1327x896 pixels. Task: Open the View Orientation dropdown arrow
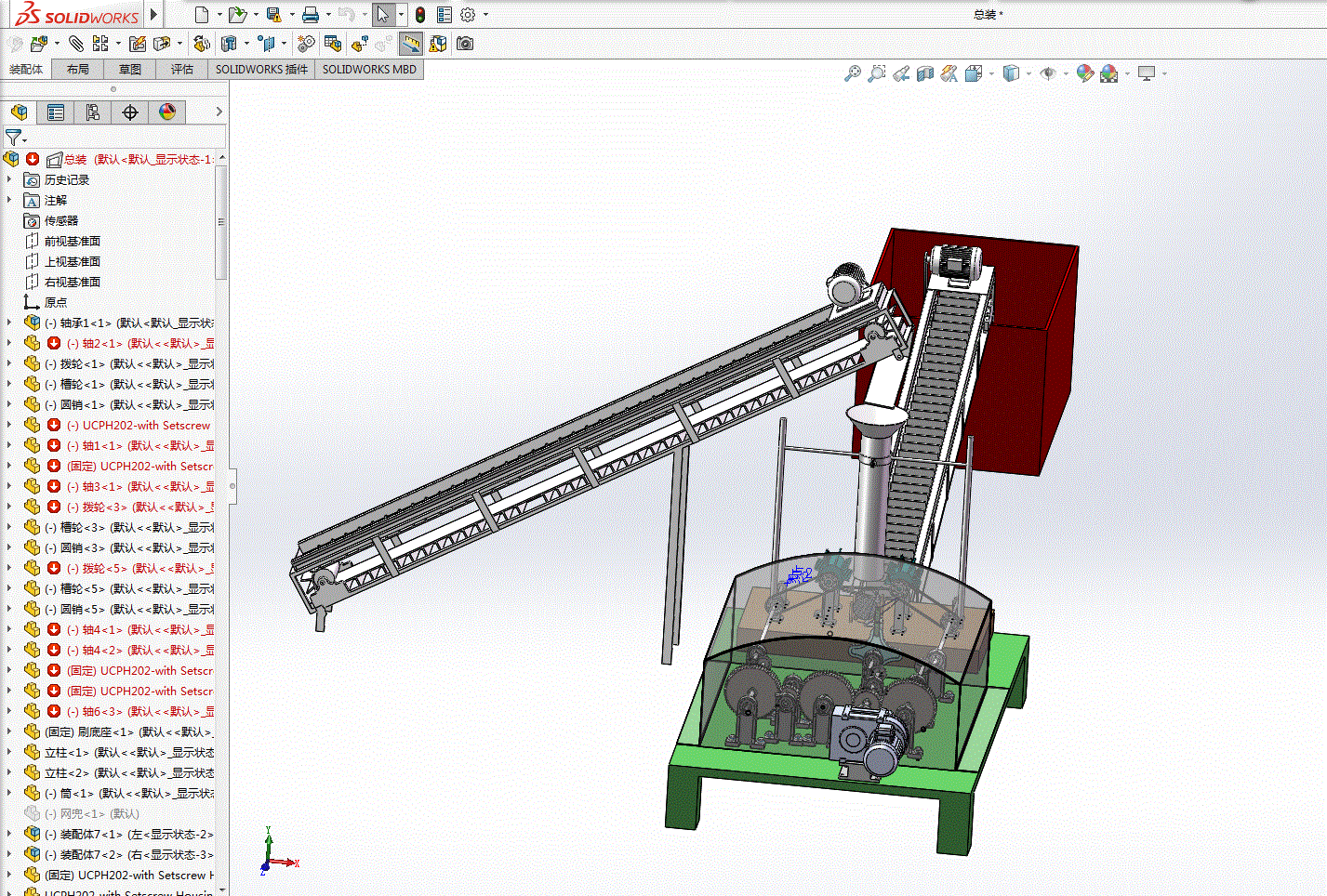pos(991,73)
